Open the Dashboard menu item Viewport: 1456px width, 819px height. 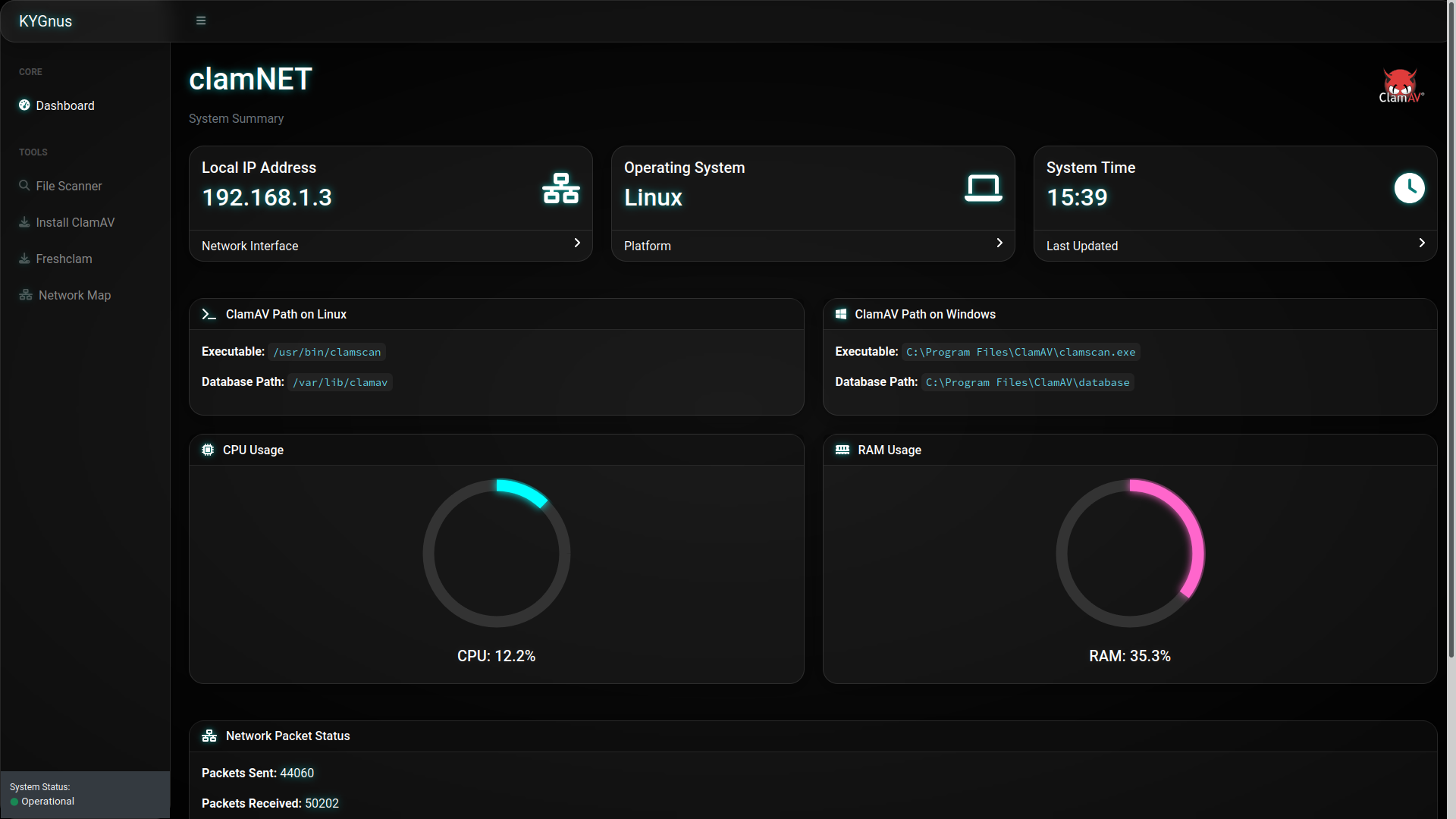click(x=85, y=105)
